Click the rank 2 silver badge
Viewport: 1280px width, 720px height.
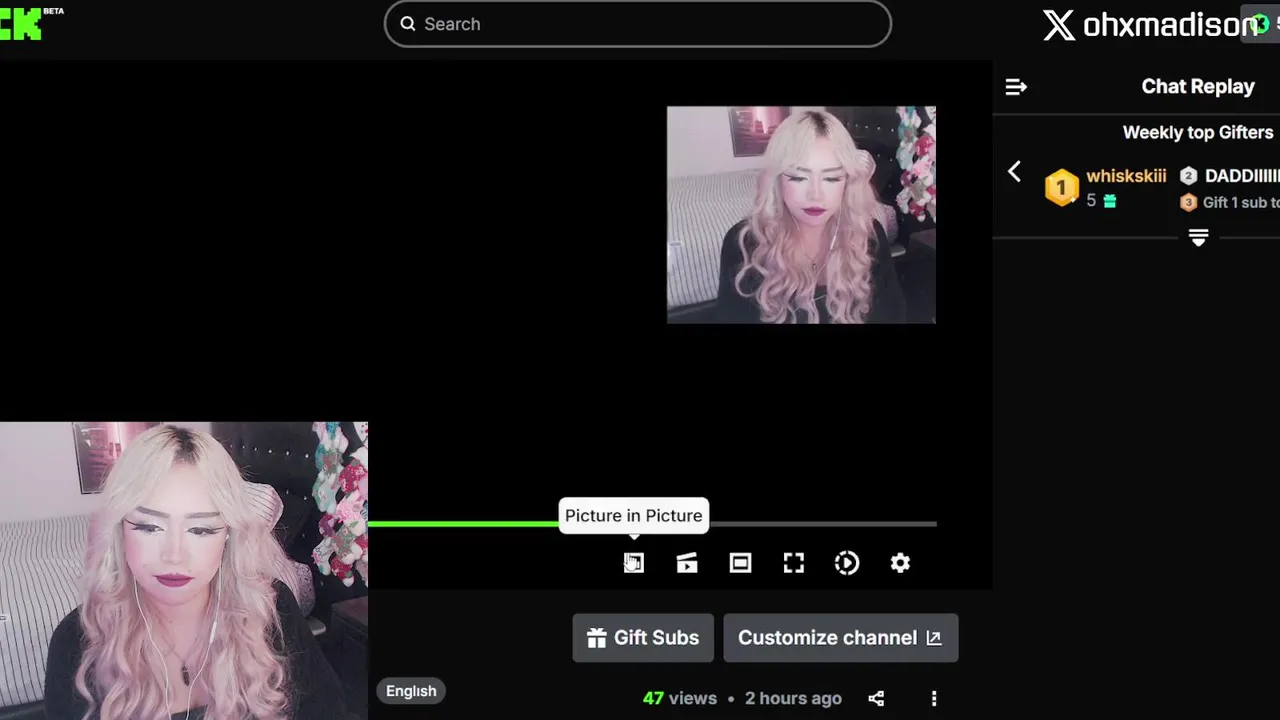coord(1188,176)
